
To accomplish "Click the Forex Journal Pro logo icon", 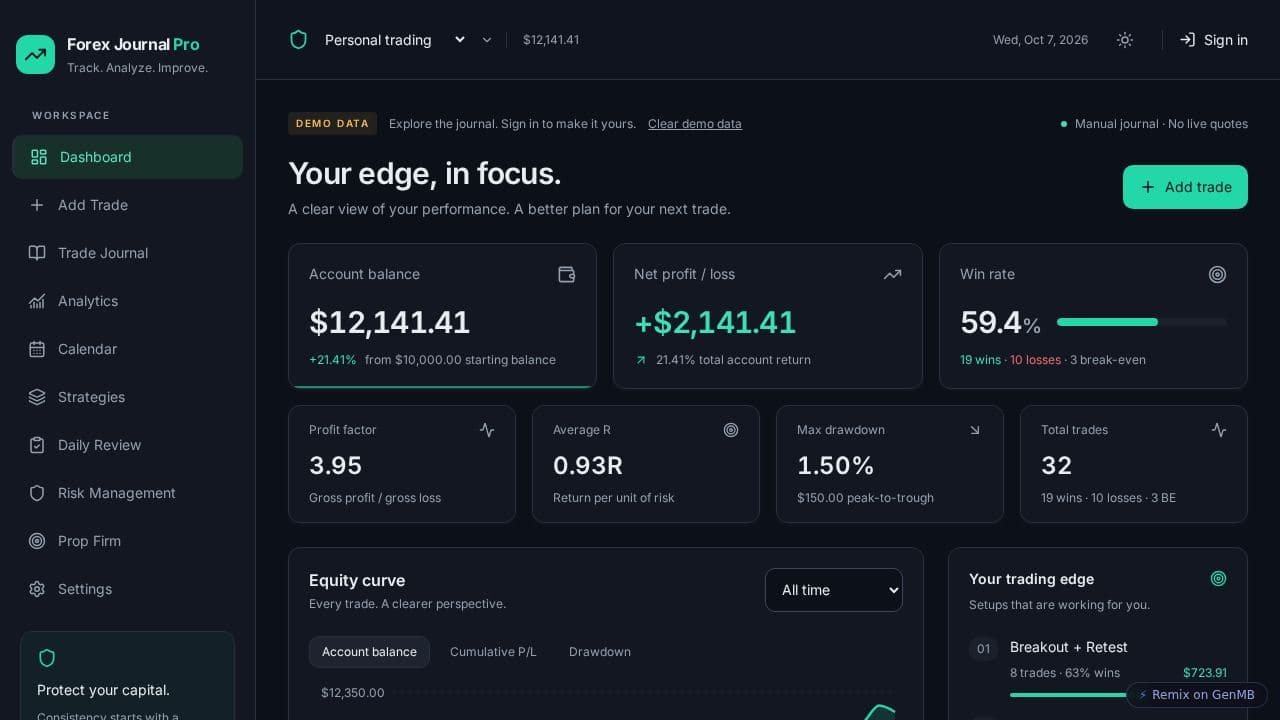I will [x=36, y=54].
